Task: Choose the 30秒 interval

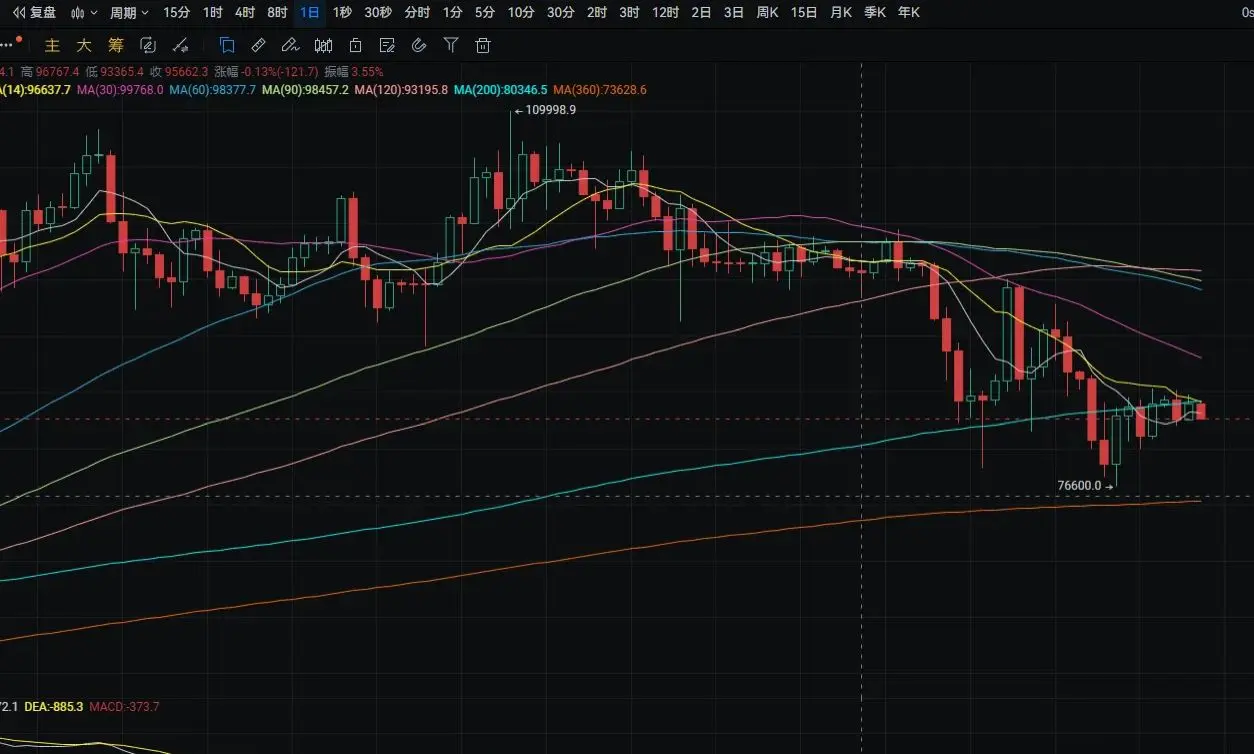Action: click(378, 13)
